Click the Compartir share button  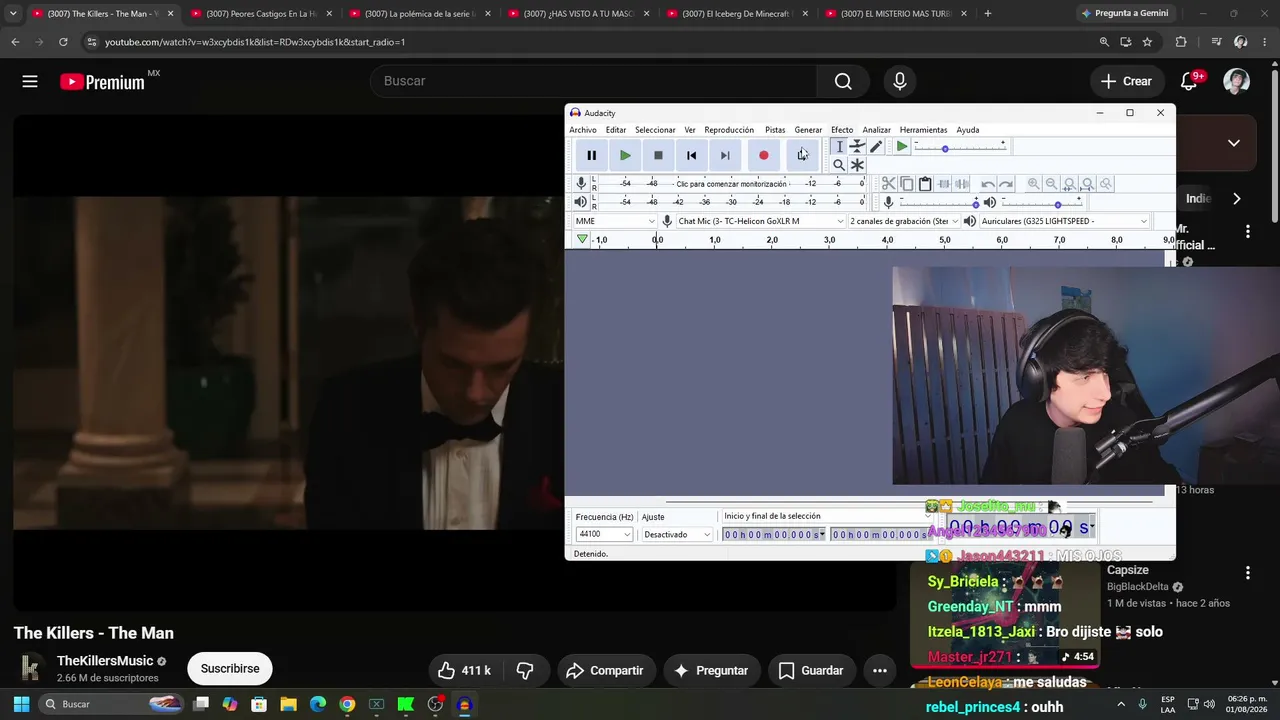[x=606, y=670]
